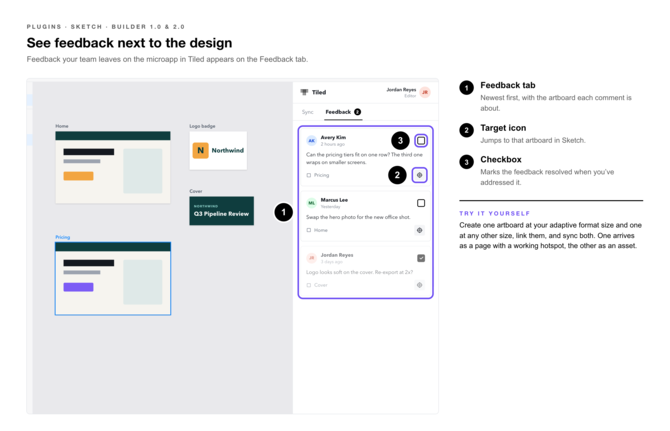Click the "Yesterday" timestamp
670x431 pixels.
pyautogui.click(x=331, y=207)
